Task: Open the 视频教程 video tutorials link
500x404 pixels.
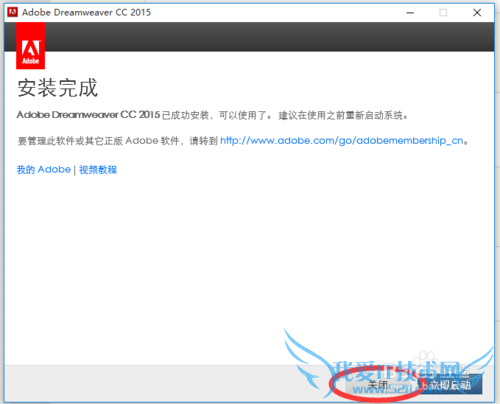Action: (x=98, y=170)
